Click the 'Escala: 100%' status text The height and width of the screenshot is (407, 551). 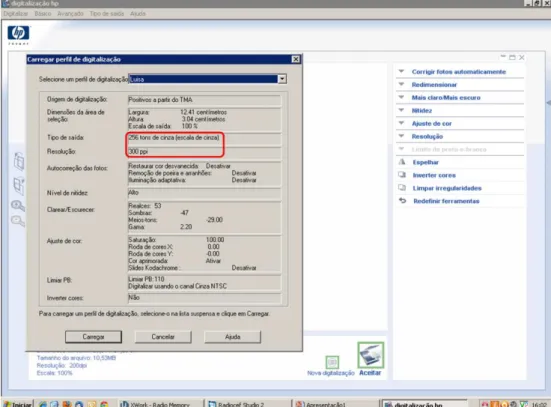(x=54, y=373)
